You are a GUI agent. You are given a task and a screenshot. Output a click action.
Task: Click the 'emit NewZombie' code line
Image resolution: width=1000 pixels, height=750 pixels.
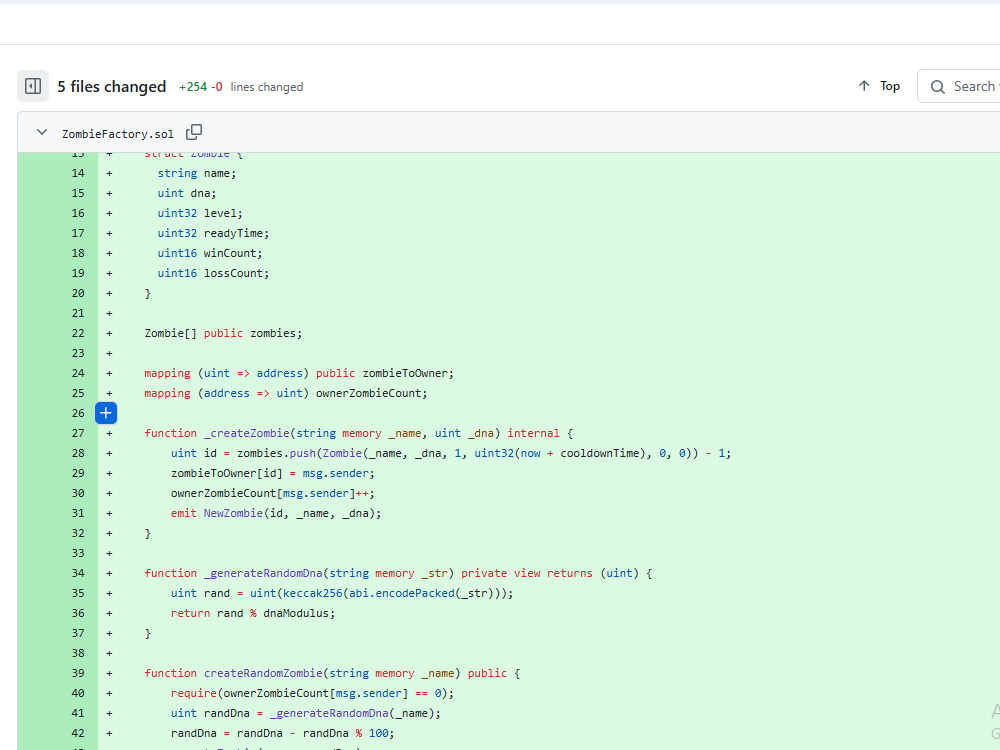pos(276,513)
